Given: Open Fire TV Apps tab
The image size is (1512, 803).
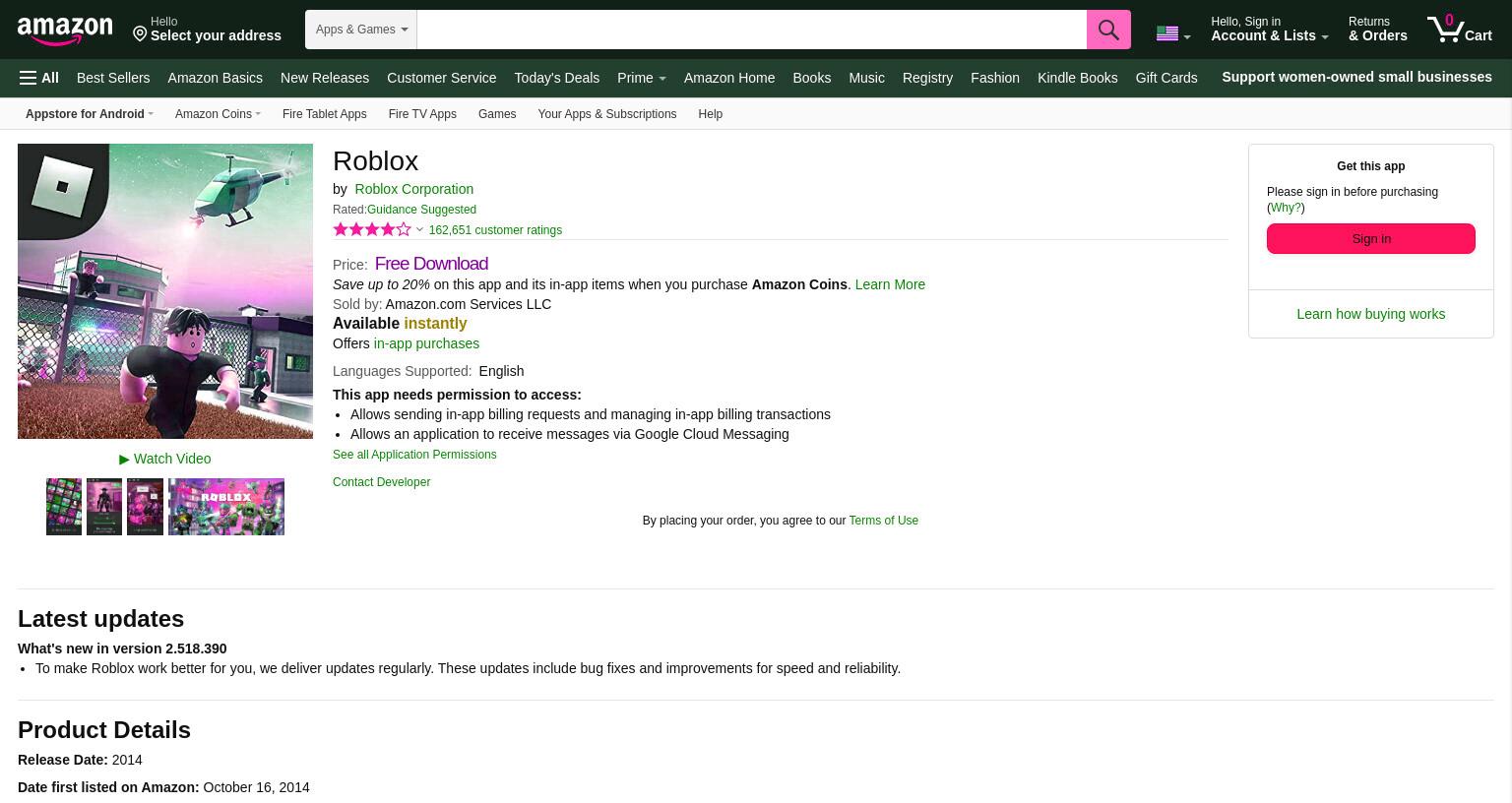Looking at the screenshot, I should (422, 114).
